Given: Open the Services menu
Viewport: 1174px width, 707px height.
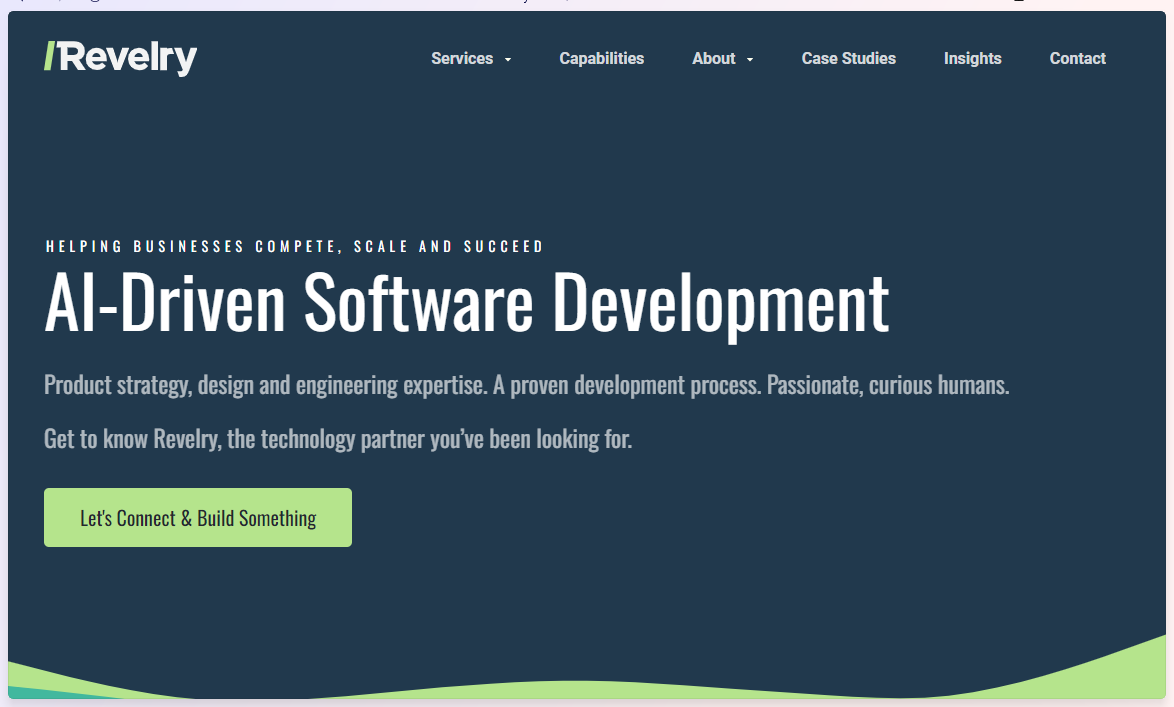Looking at the screenshot, I should pos(462,58).
